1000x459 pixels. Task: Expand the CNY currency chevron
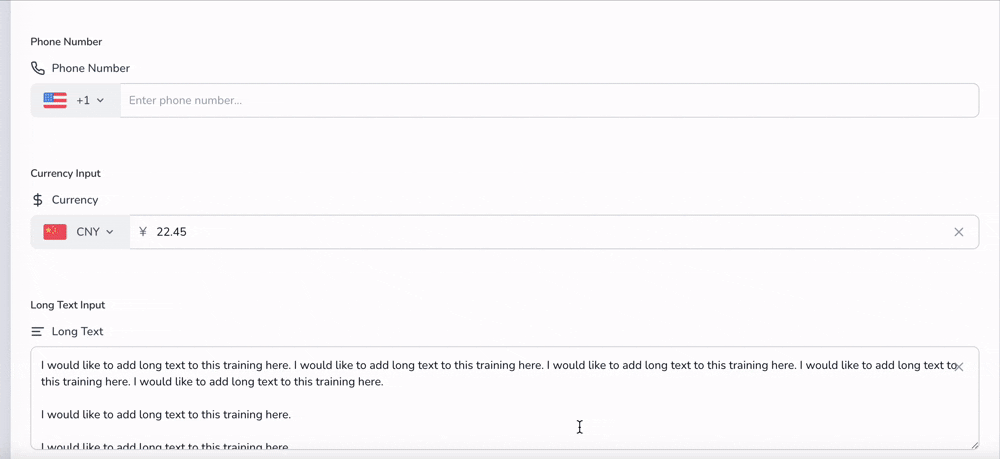point(109,232)
